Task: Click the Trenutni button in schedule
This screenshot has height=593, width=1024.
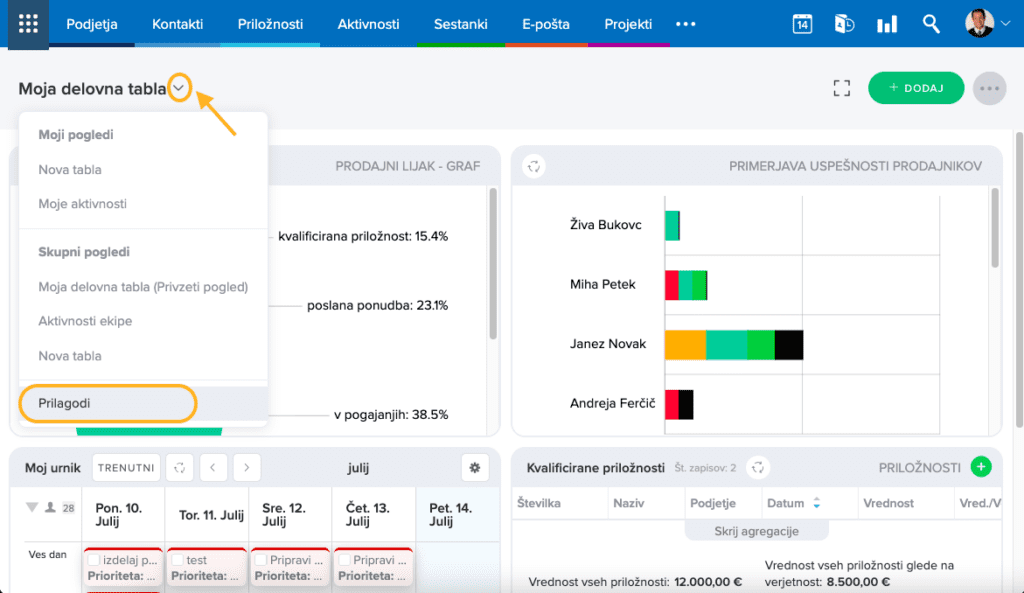Action: (126, 467)
